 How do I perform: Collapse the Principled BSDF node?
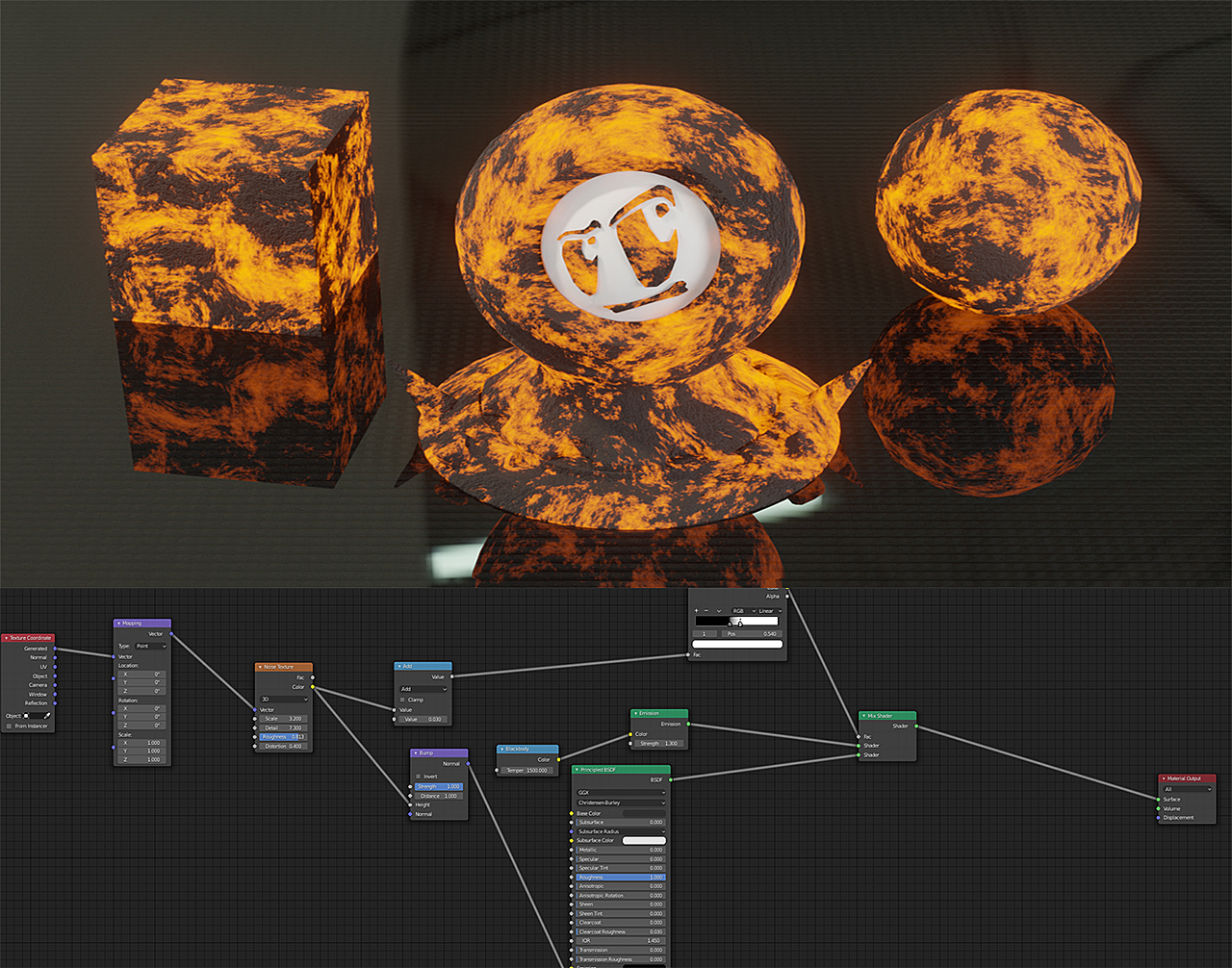[577, 770]
